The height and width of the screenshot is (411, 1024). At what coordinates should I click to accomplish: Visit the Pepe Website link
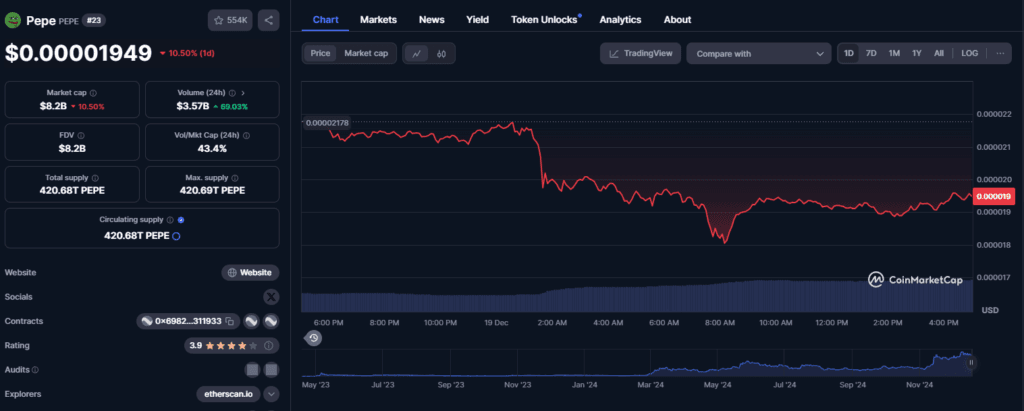[250, 272]
